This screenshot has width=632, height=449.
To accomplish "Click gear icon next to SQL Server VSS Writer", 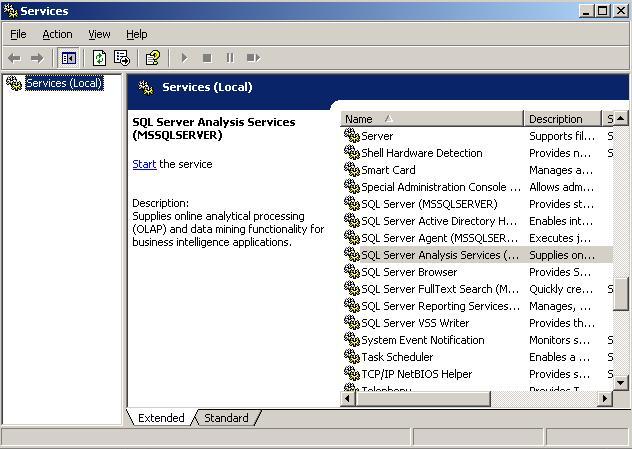I will coord(351,322).
